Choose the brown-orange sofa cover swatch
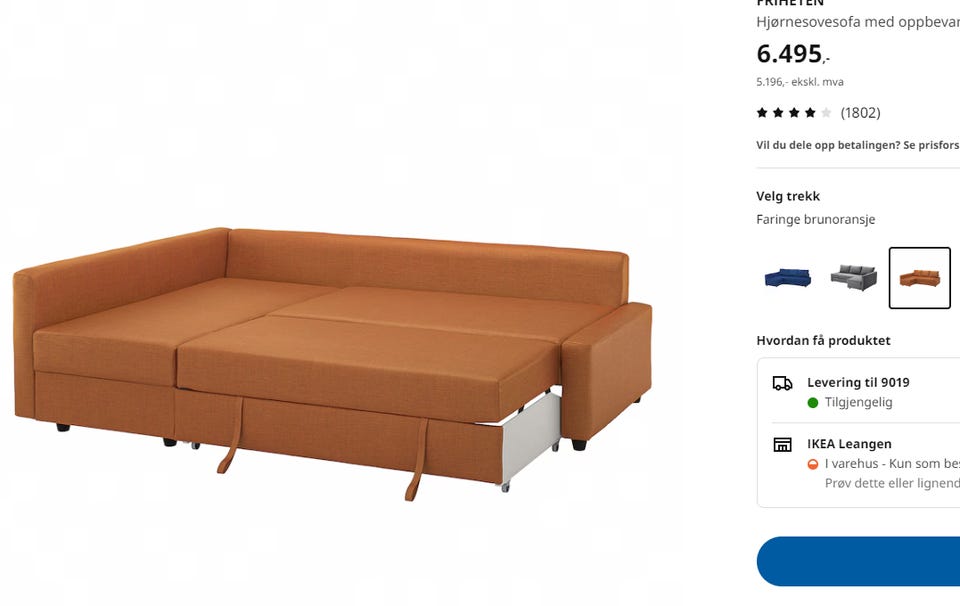The width and height of the screenshot is (960, 606). [920, 278]
